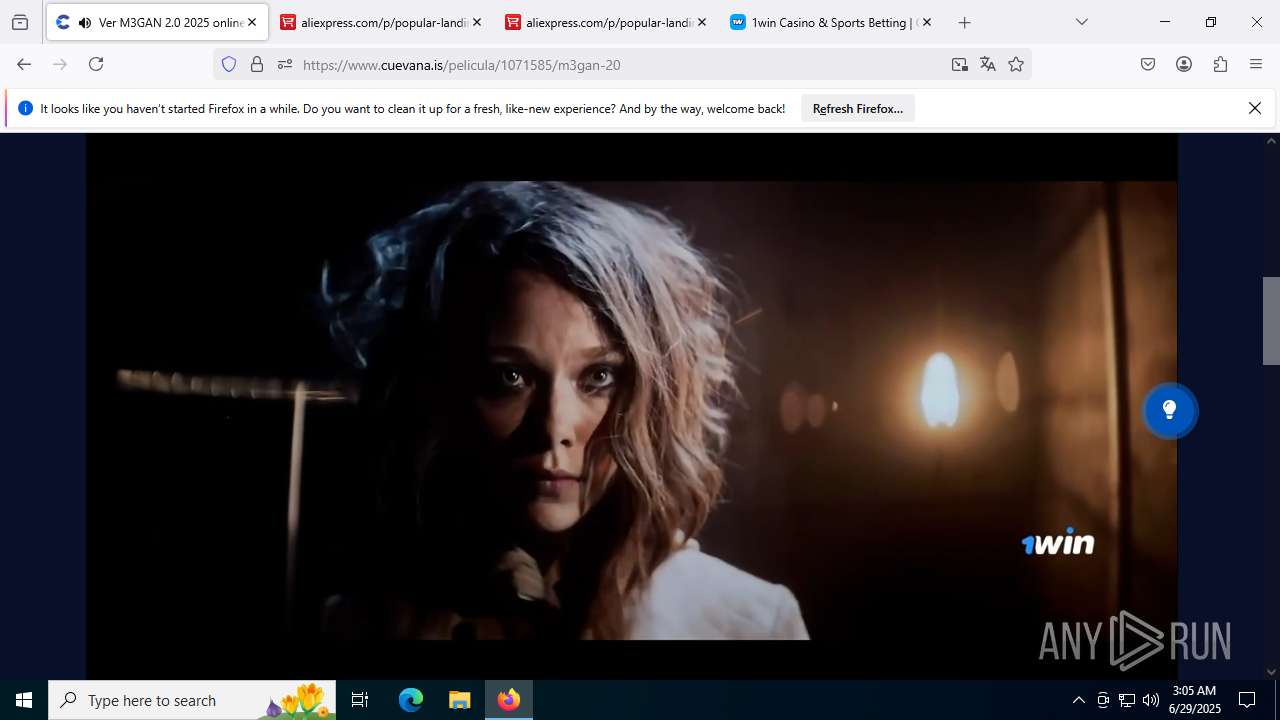
Task: Open Firefox account menu
Action: [1184, 64]
